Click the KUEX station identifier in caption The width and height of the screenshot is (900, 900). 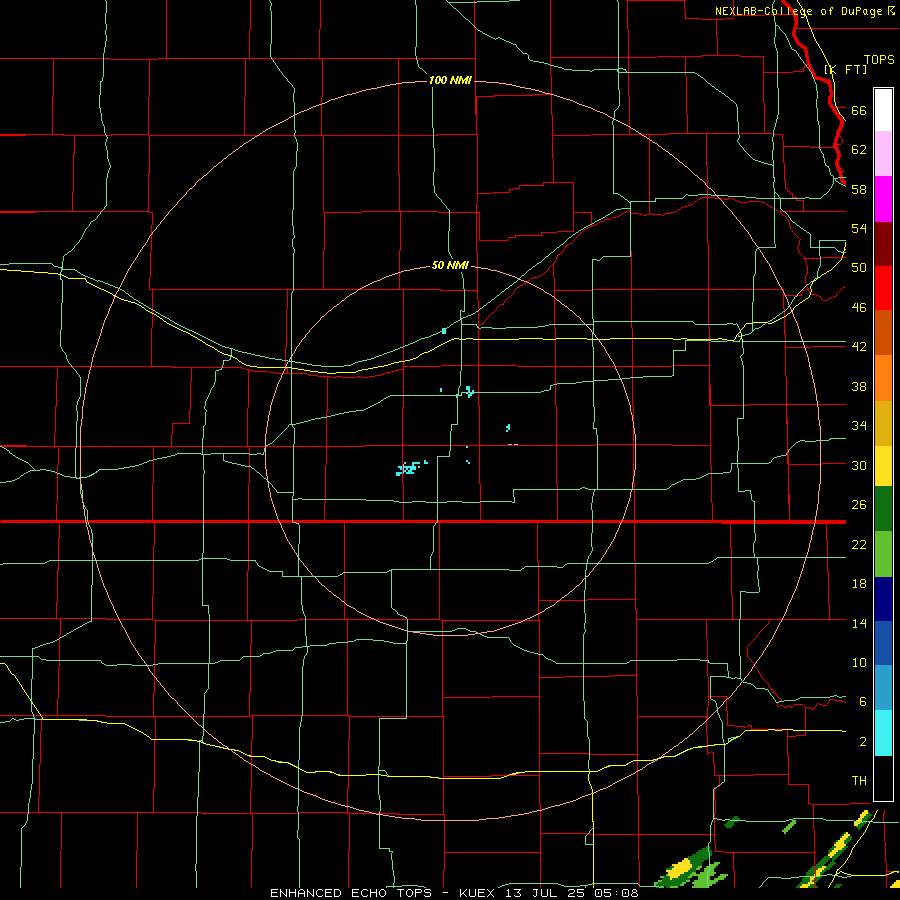[476, 893]
